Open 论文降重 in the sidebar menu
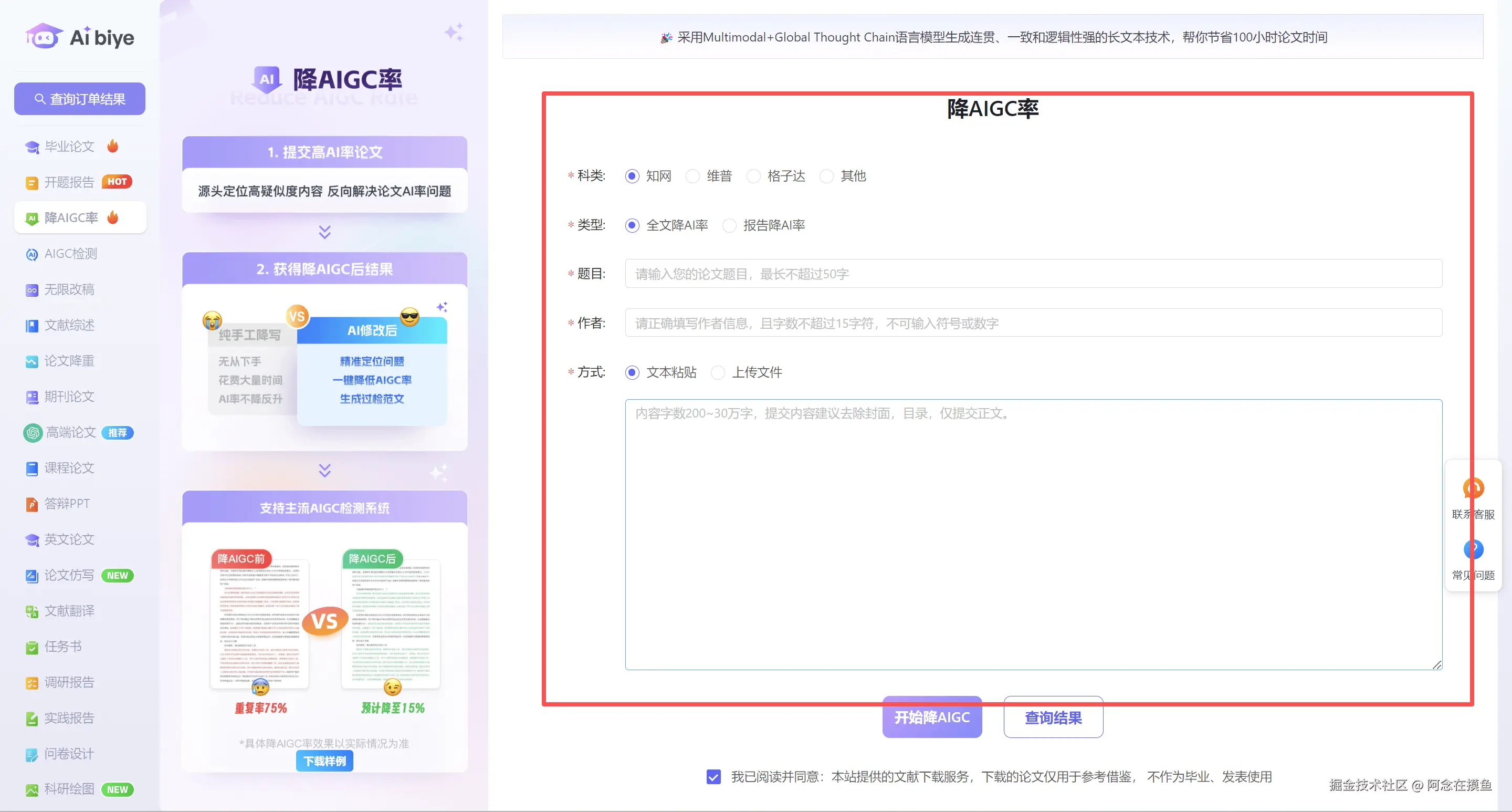 [x=69, y=361]
